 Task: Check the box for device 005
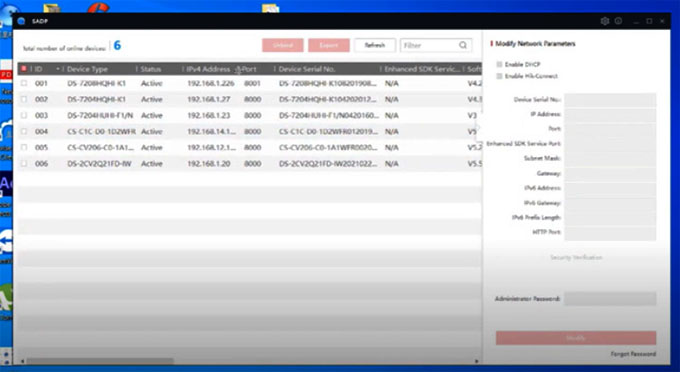pyautogui.click(x=24, y=147)
